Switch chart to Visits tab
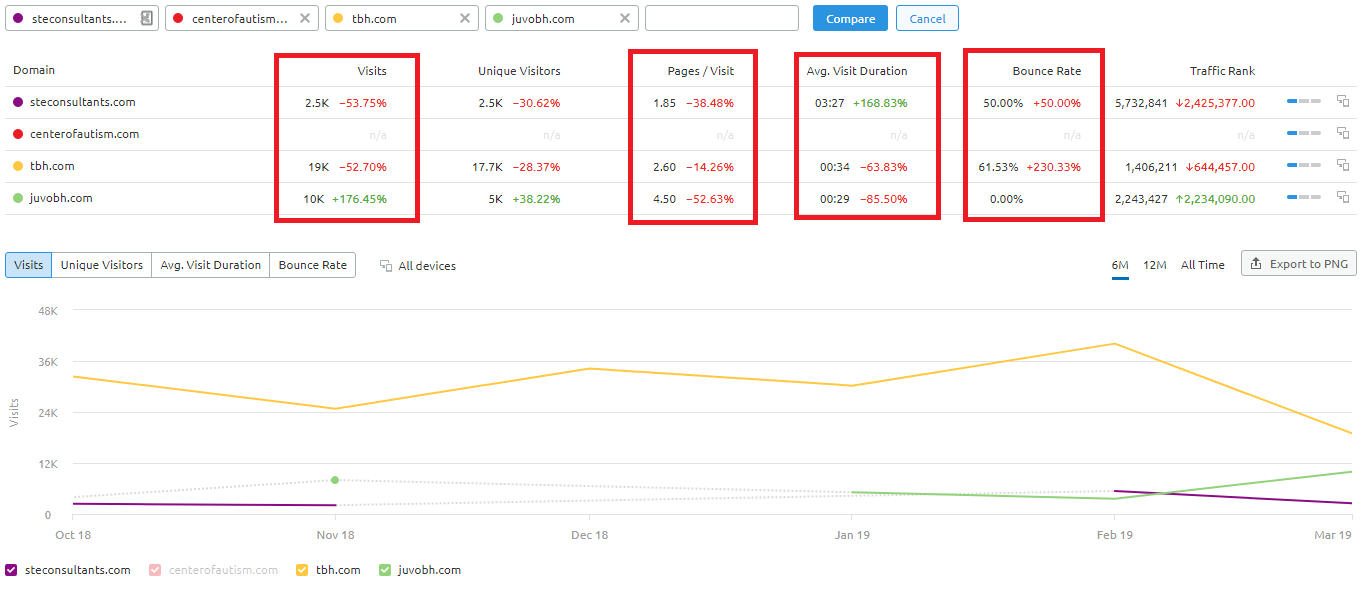Screen dimensions: 1368x592 28,265
